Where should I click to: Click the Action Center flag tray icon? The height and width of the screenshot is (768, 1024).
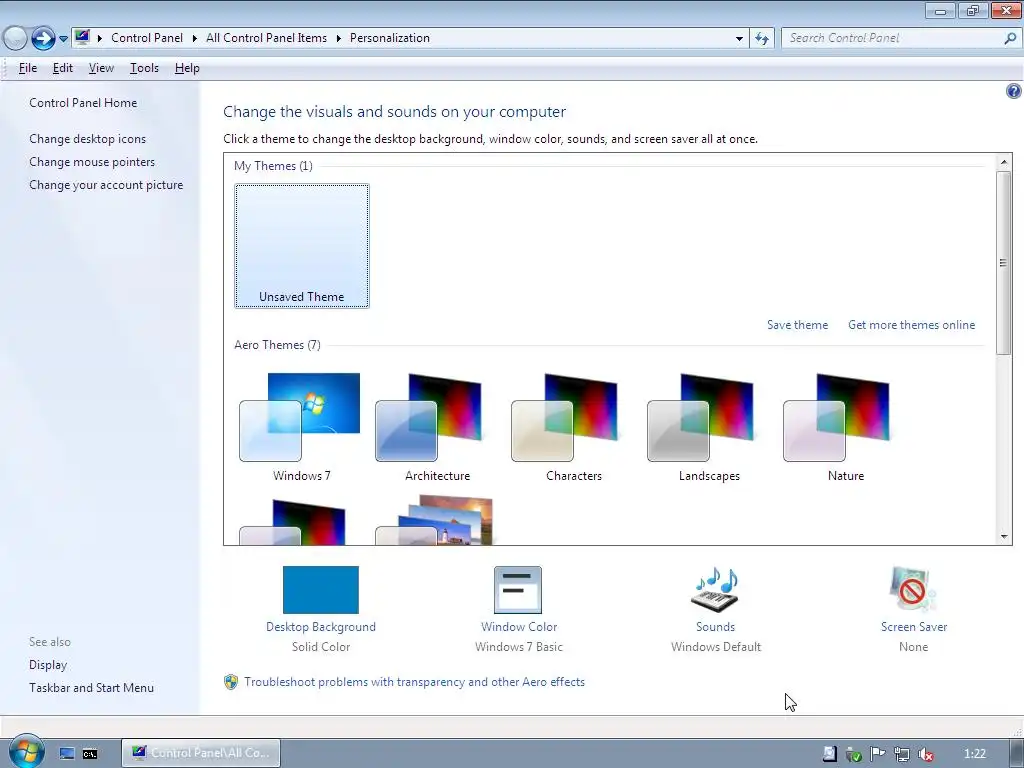point(878,754)
